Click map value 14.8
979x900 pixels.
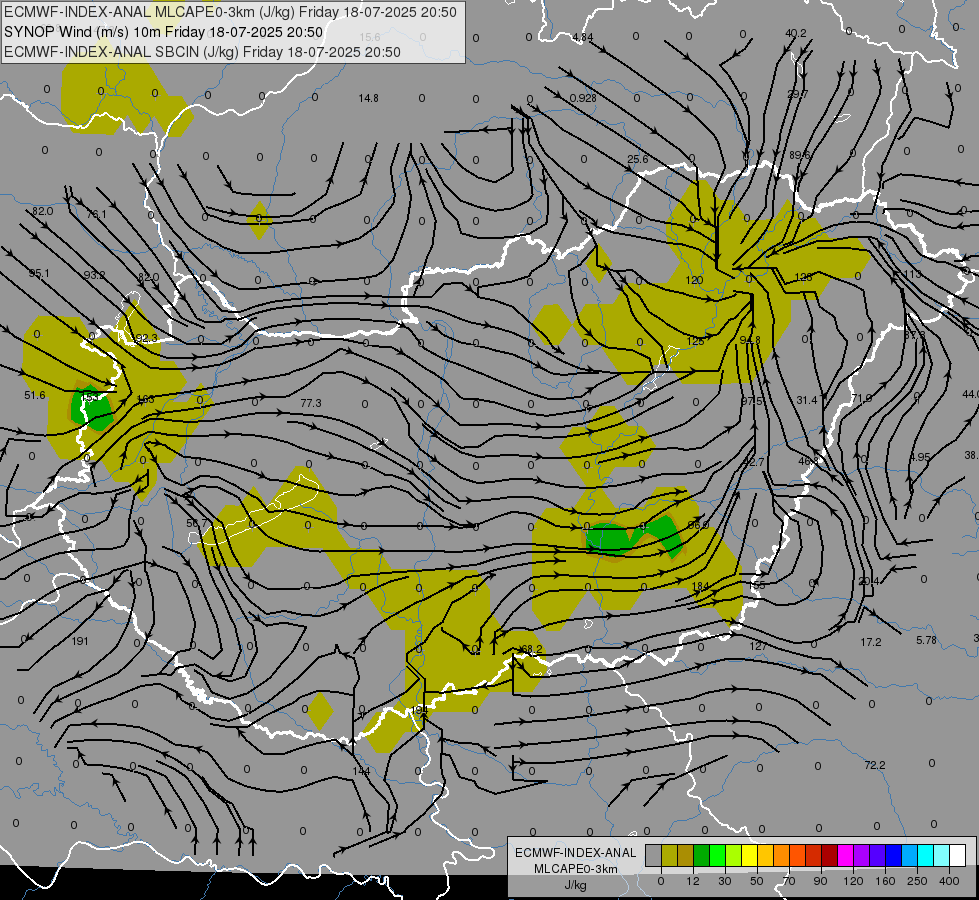pos(368,98)
